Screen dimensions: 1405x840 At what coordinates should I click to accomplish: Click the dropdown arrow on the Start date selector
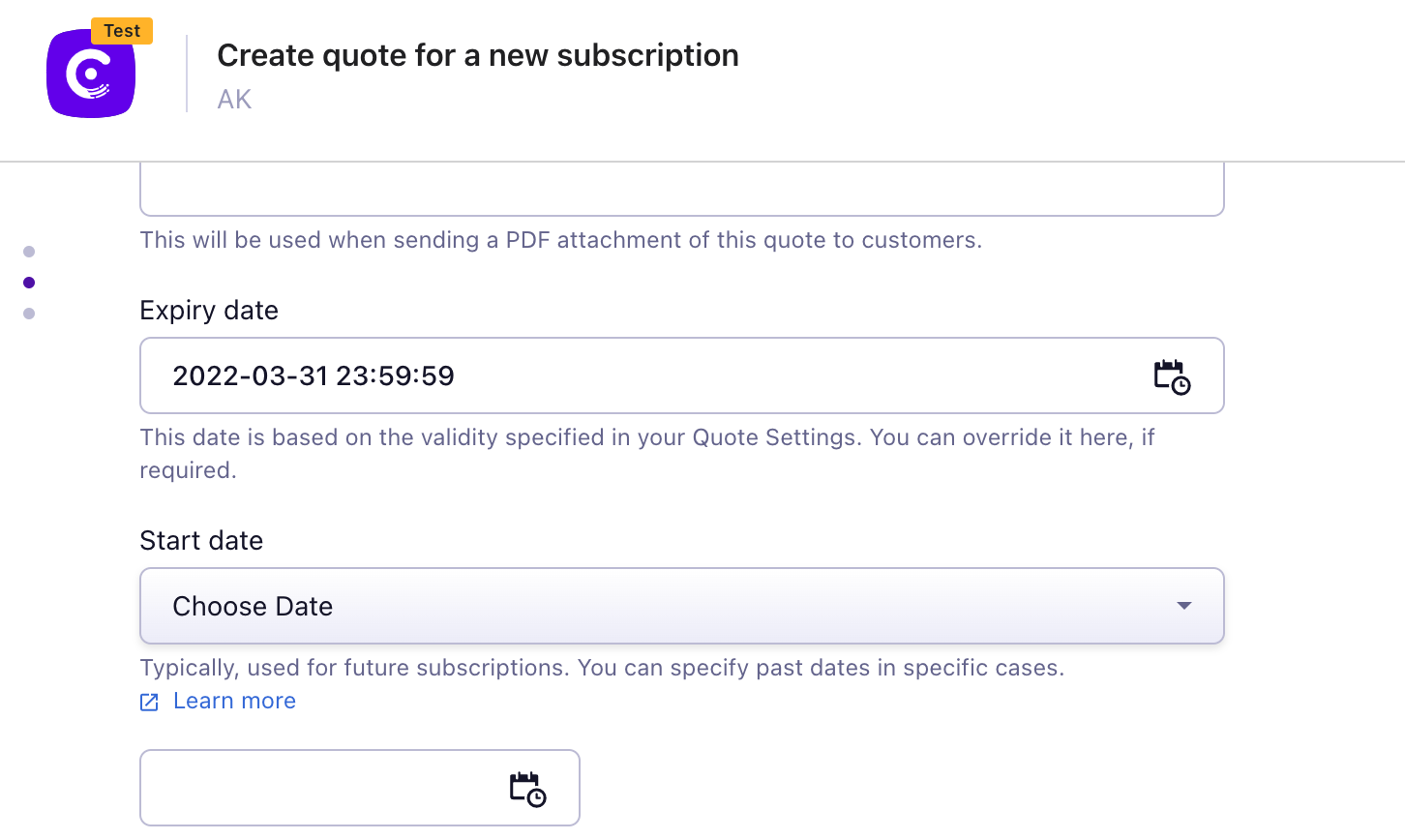pyautogui.click(x=1182, y=605)
